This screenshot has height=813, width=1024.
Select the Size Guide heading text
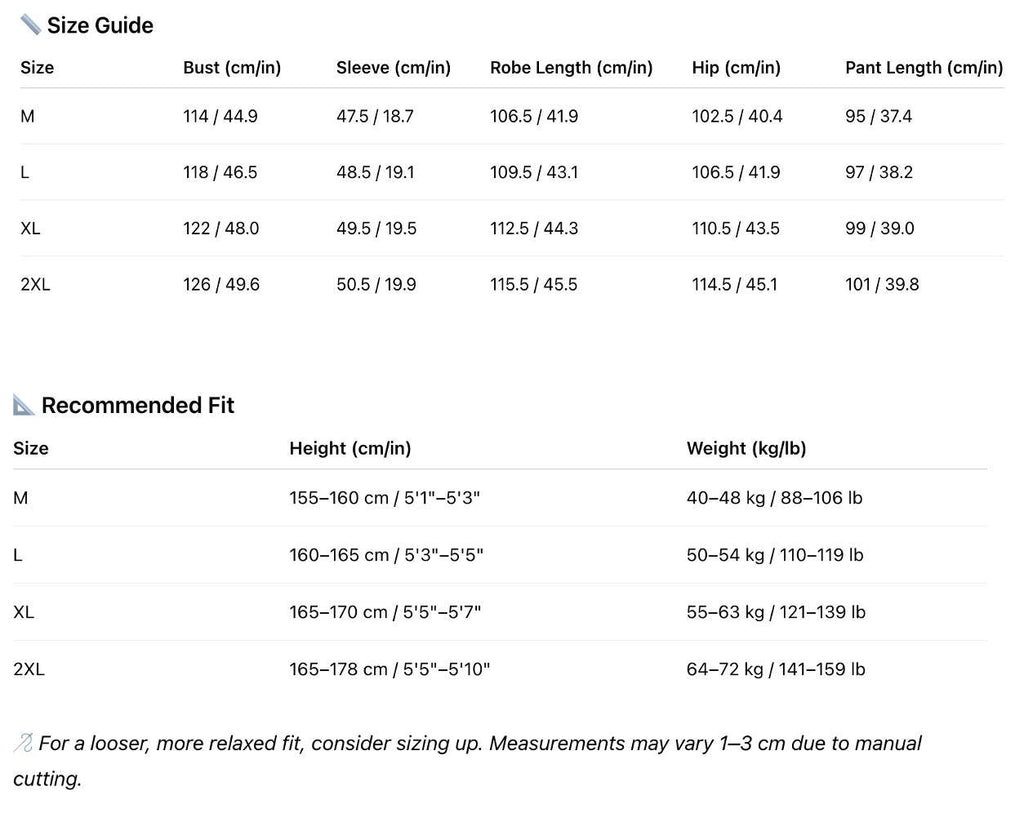pos(100,25)
